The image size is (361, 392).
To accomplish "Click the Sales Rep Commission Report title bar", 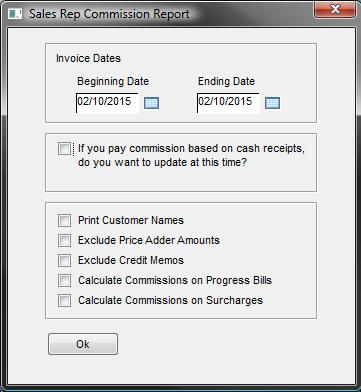I will [167, 14].
